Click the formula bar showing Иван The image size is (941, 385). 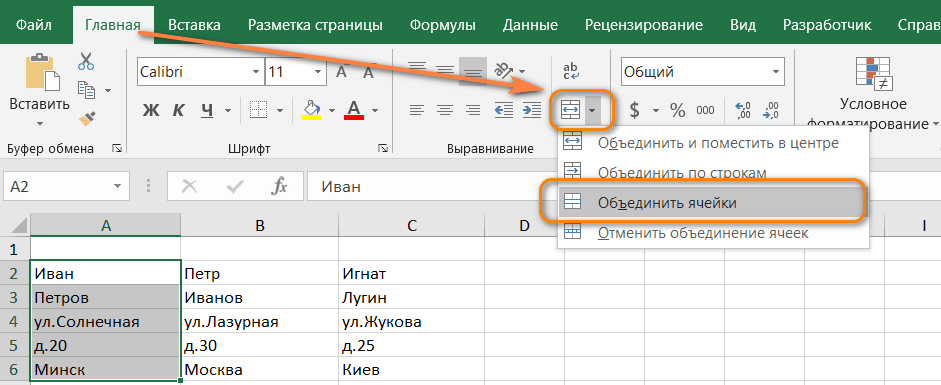point(623,187)
